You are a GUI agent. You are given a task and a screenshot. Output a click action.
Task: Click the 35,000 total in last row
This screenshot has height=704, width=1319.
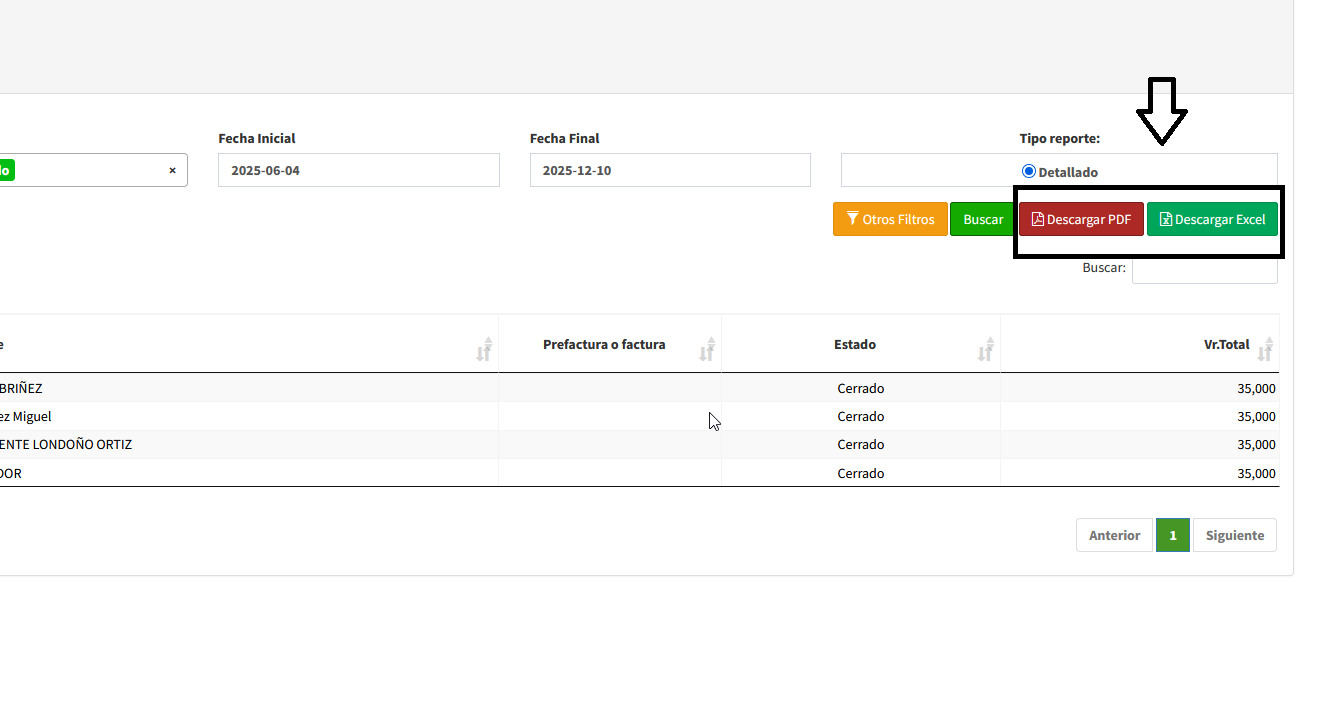pos(1255,473)
